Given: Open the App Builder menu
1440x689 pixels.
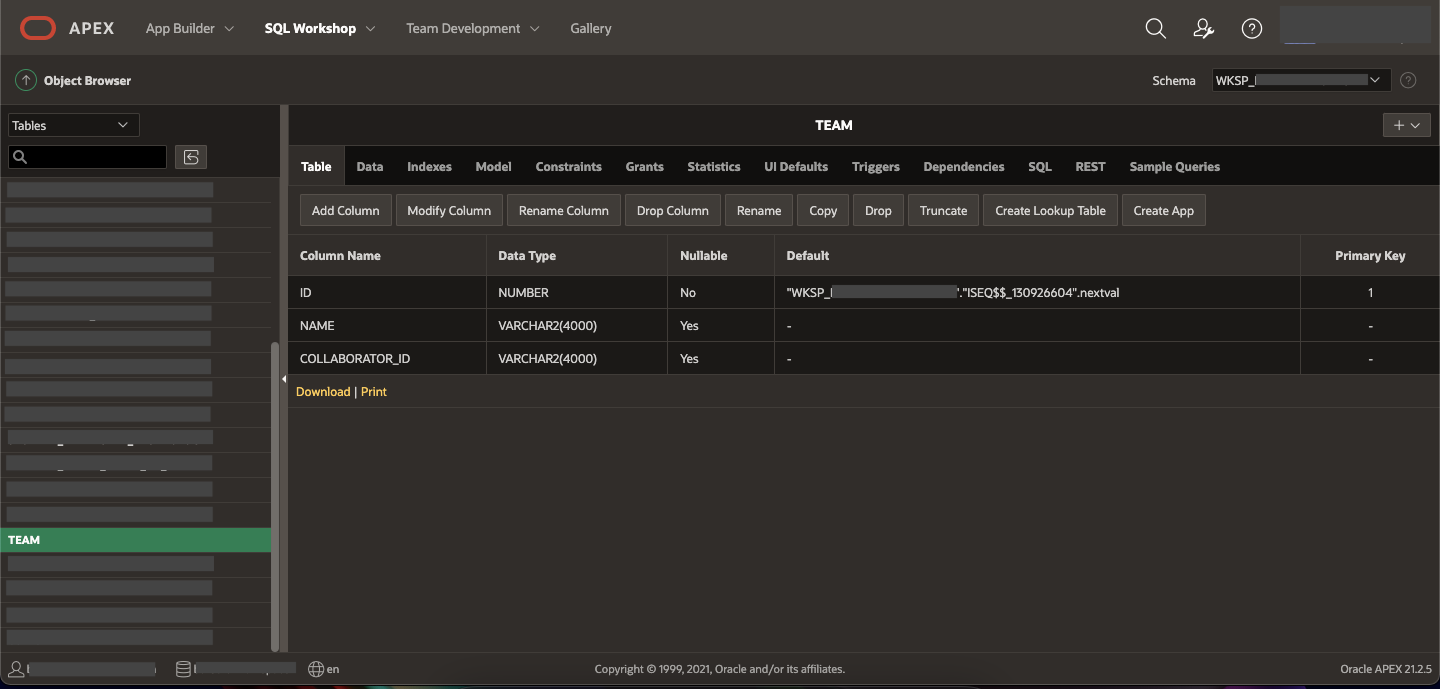Looking at the screenshot, I should (x=189, y=28).
